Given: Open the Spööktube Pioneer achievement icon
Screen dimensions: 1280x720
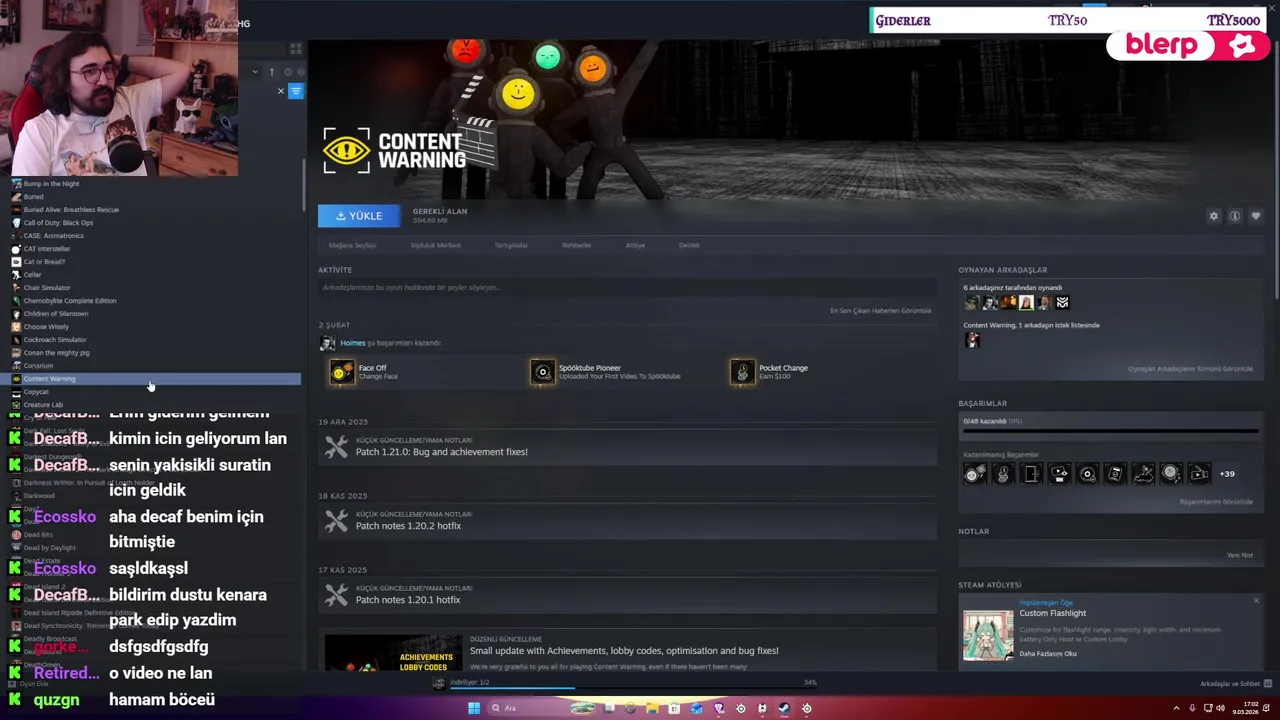Looking at the screenshot, I should pyautogui.click(x=542, y=372).
